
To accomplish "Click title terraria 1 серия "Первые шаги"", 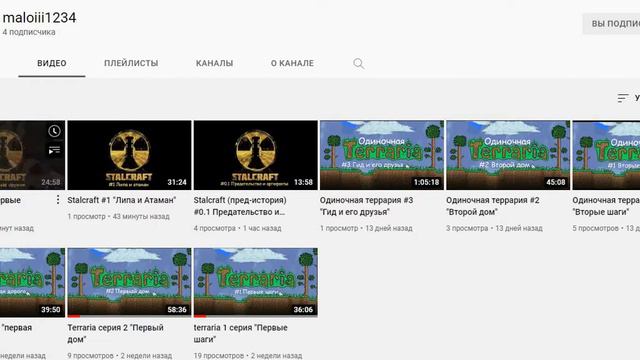I will 240,333.
